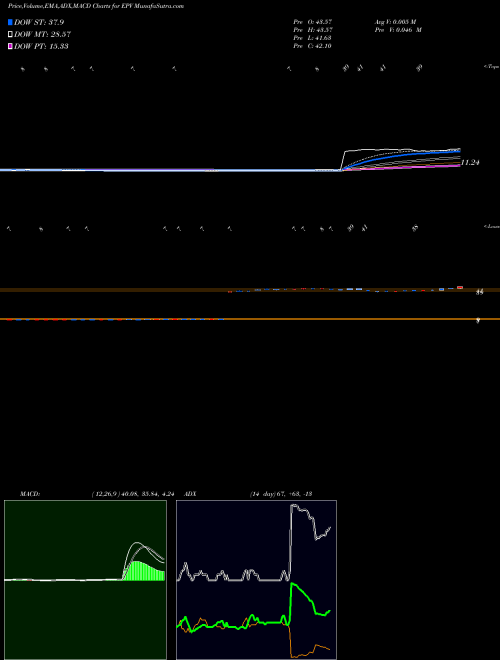Select the 'DOW MT: 28.57' legend label
500x660 pixels.
[42, 34]
